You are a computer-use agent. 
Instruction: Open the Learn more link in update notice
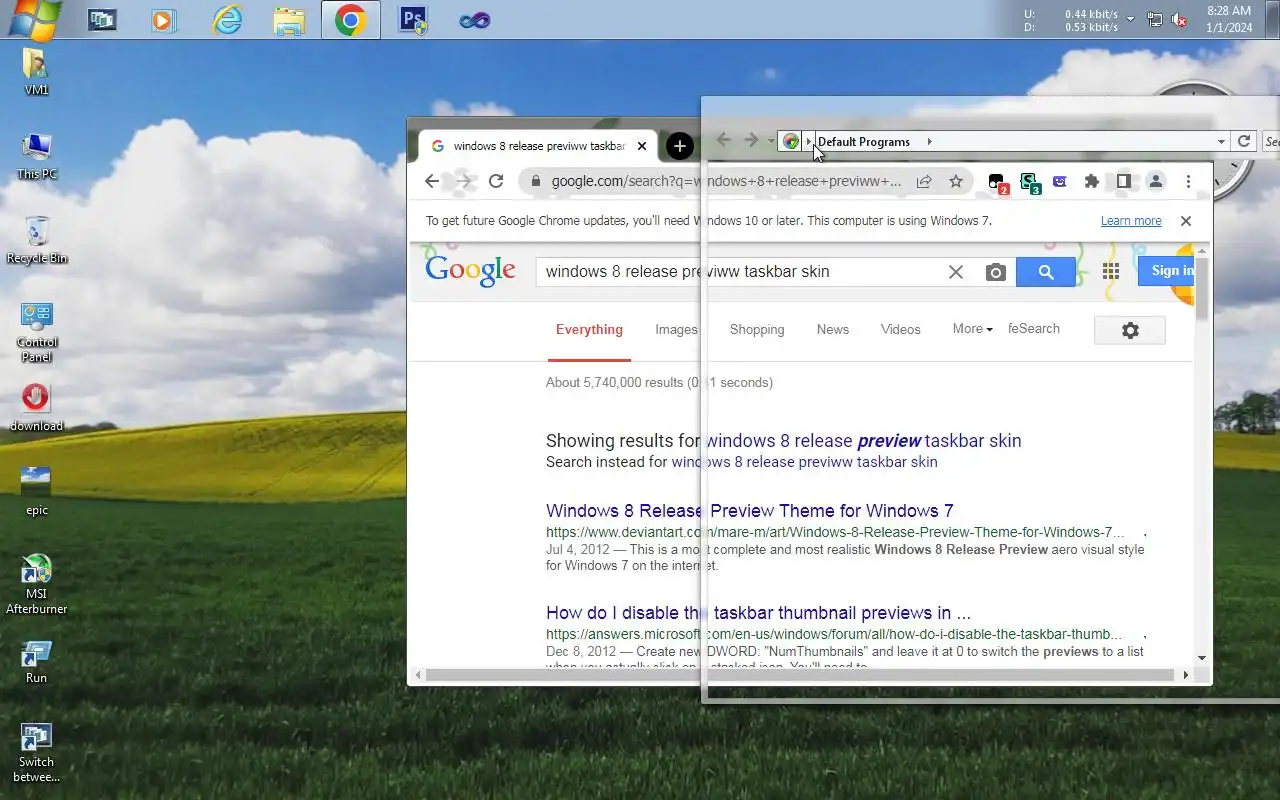click(x=1131, y=221)
